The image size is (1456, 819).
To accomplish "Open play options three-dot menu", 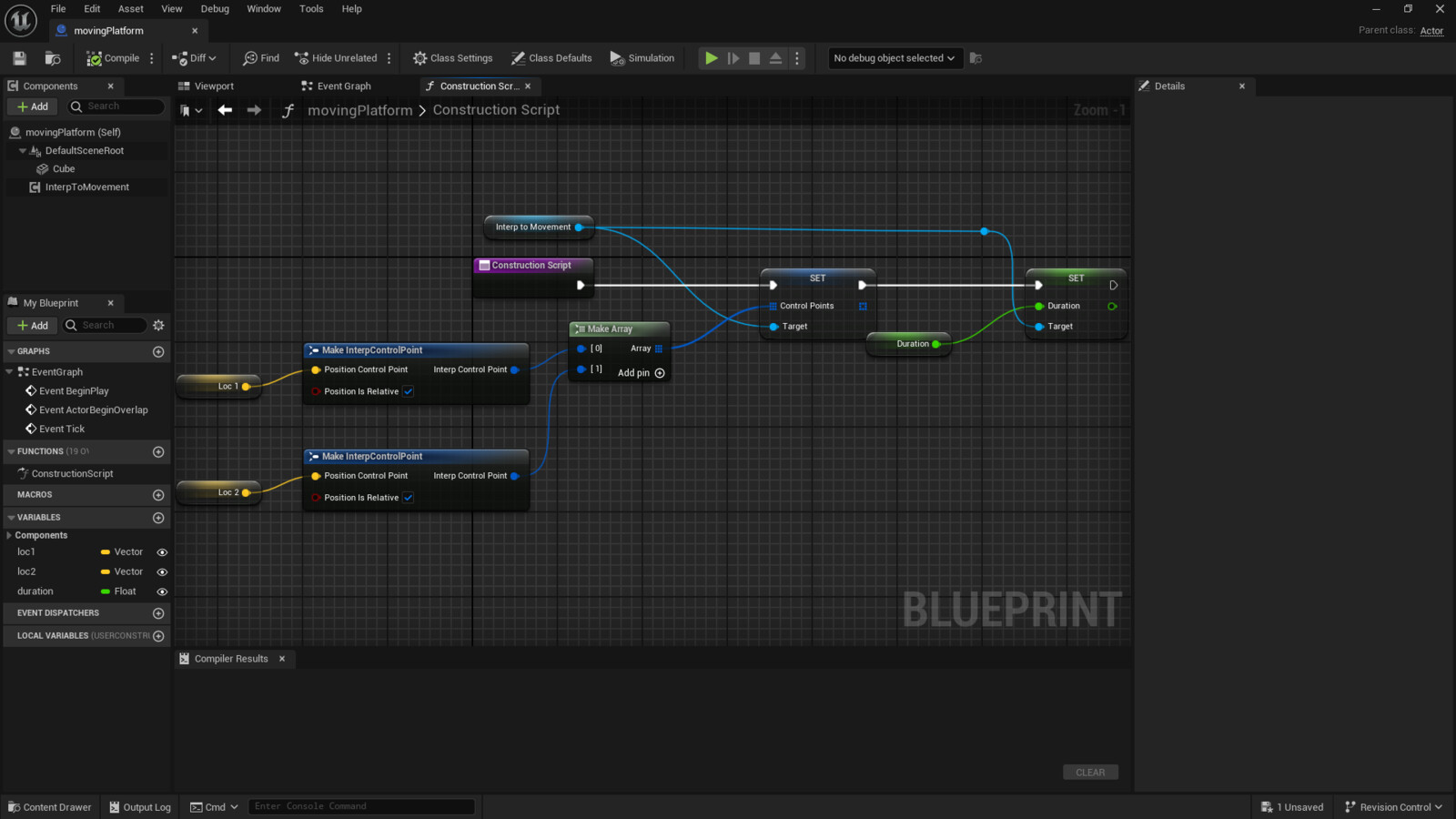I will [x=797, y=58].
